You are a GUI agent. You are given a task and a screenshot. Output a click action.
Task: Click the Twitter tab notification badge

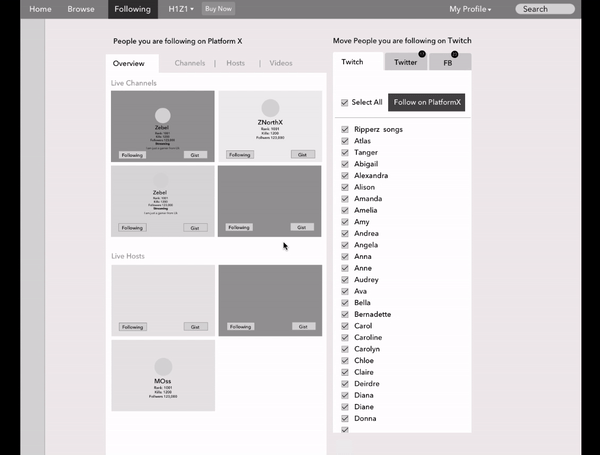(422, 54)
